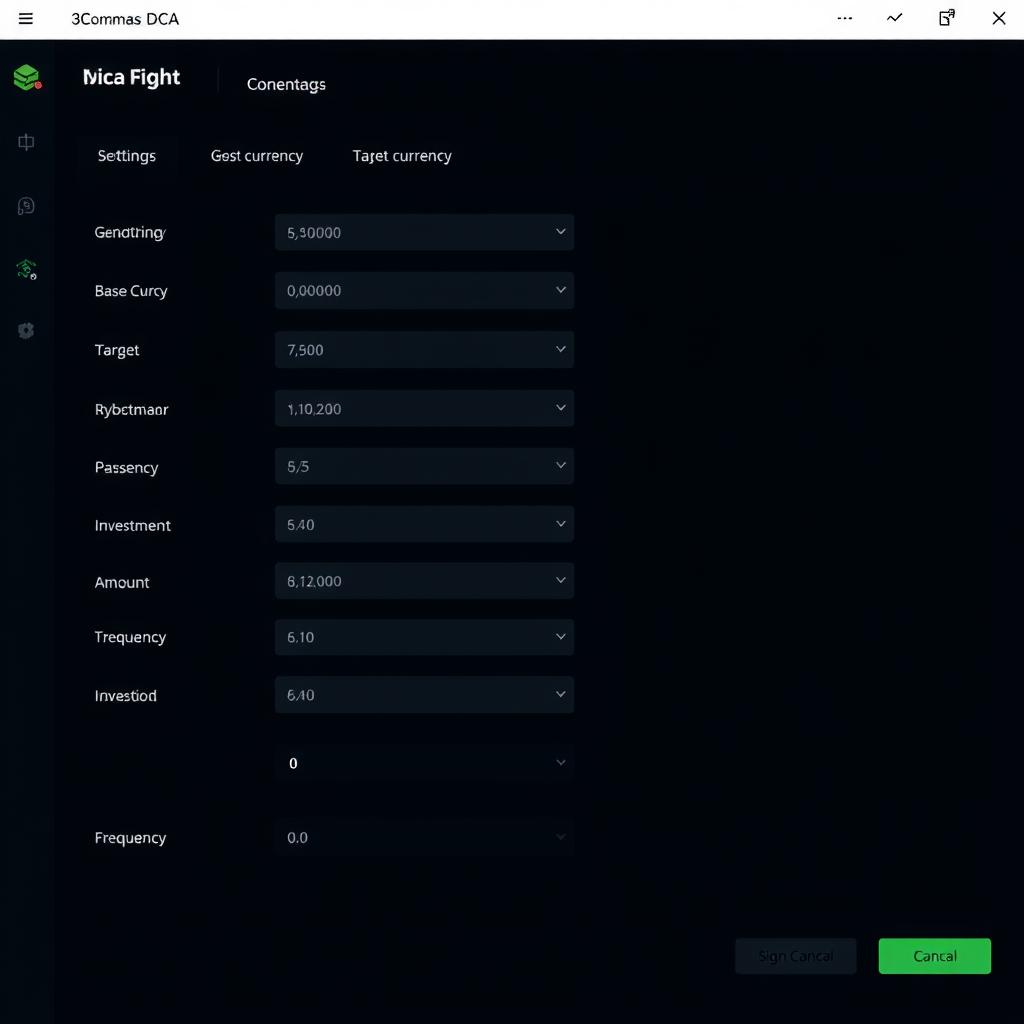The height and width of the screenshot is (1024, 1024).
Task: Expand the Amount dropdown showing 6,12,000
Action: click(x=424, y=581)
